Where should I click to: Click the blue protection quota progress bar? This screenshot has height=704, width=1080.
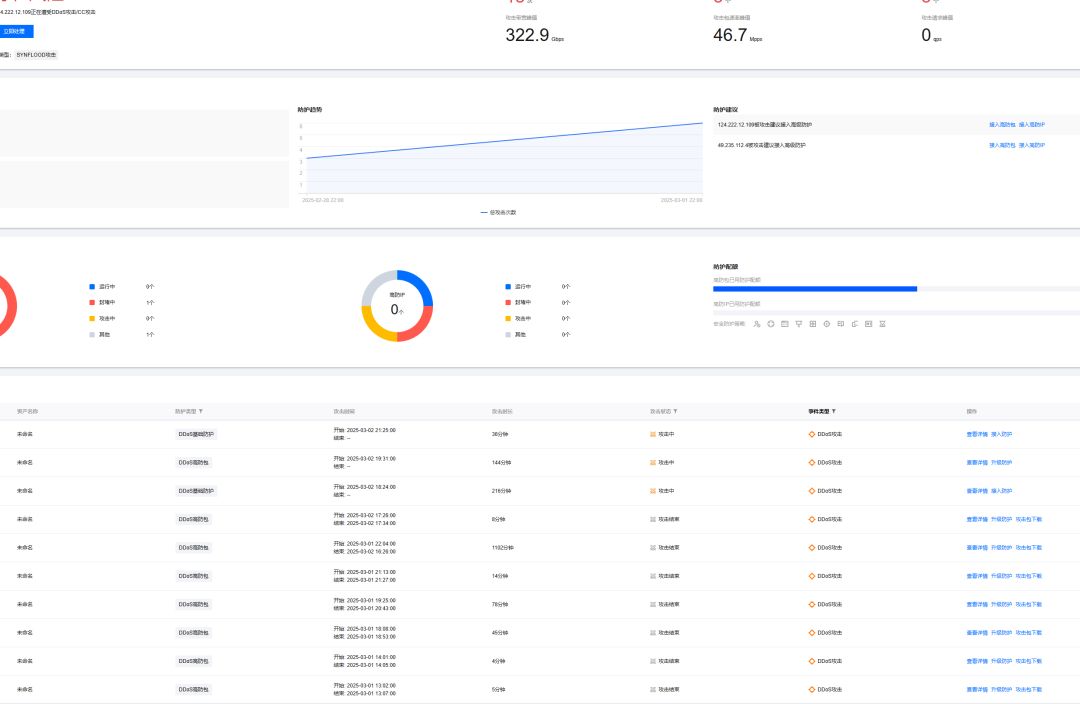click(x=815, y=289)
